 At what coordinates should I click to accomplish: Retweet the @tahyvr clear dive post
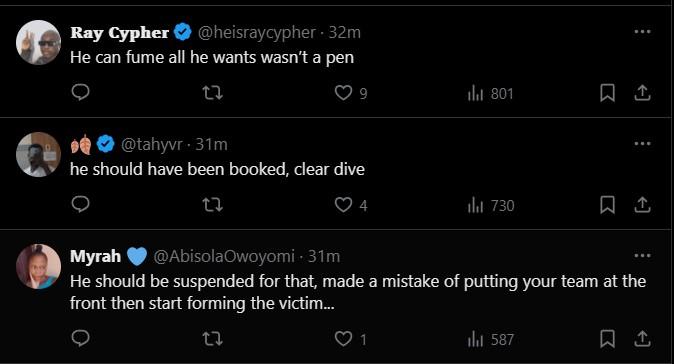212,205
